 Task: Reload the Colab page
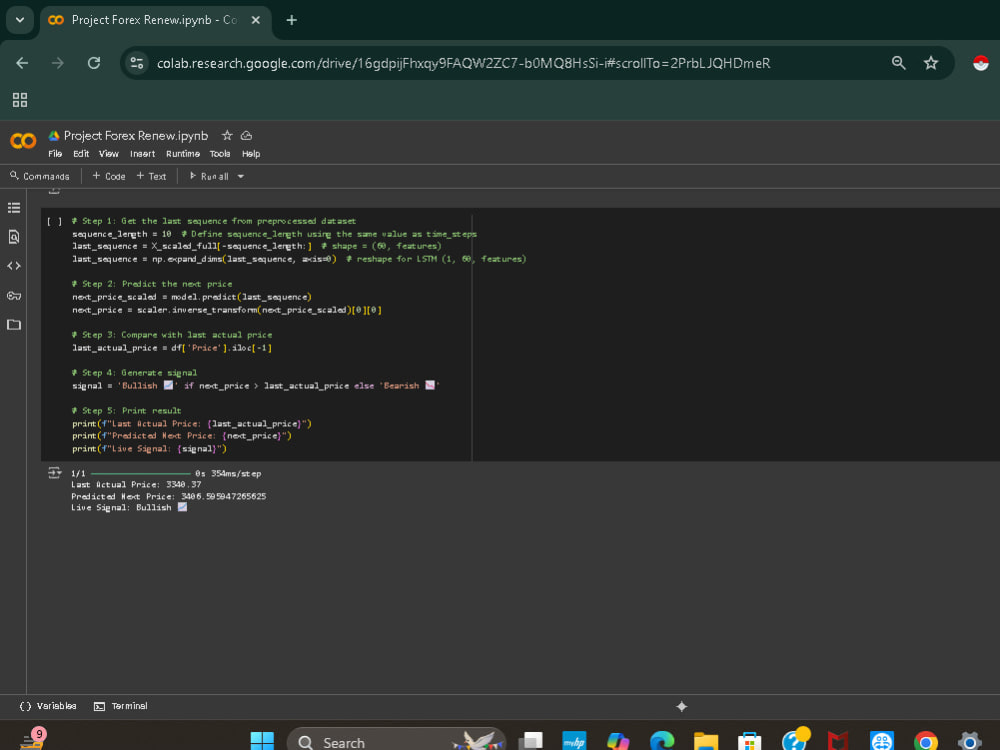tap(94, 63)
